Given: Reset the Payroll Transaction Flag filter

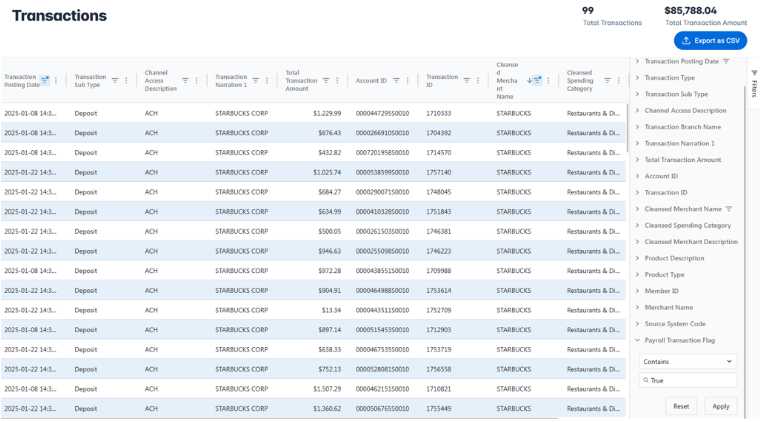Looking at the screenshot, I should pyautogui.click(x=680, y=406).
